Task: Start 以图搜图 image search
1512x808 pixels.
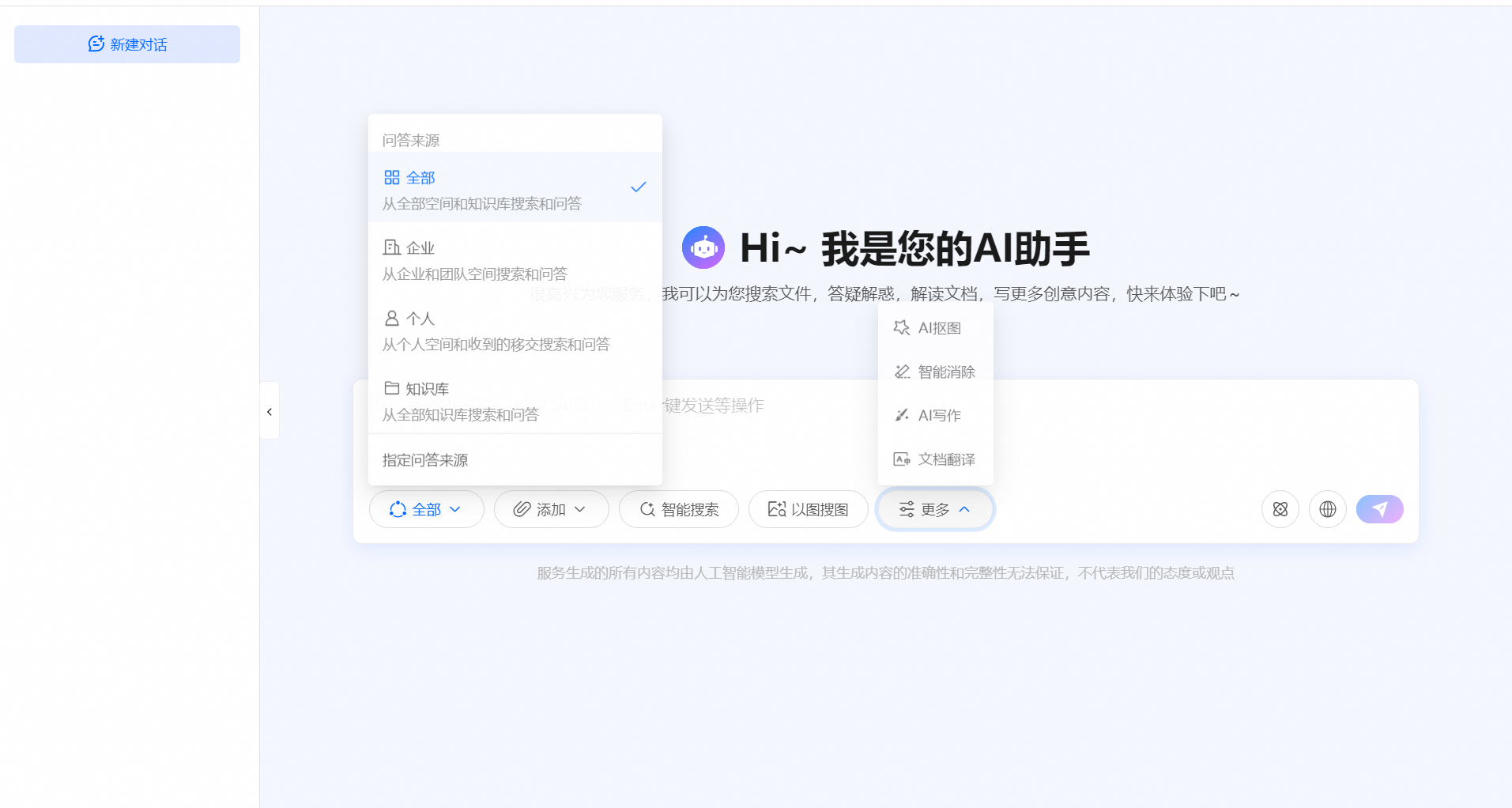Action: pos(809,509)
